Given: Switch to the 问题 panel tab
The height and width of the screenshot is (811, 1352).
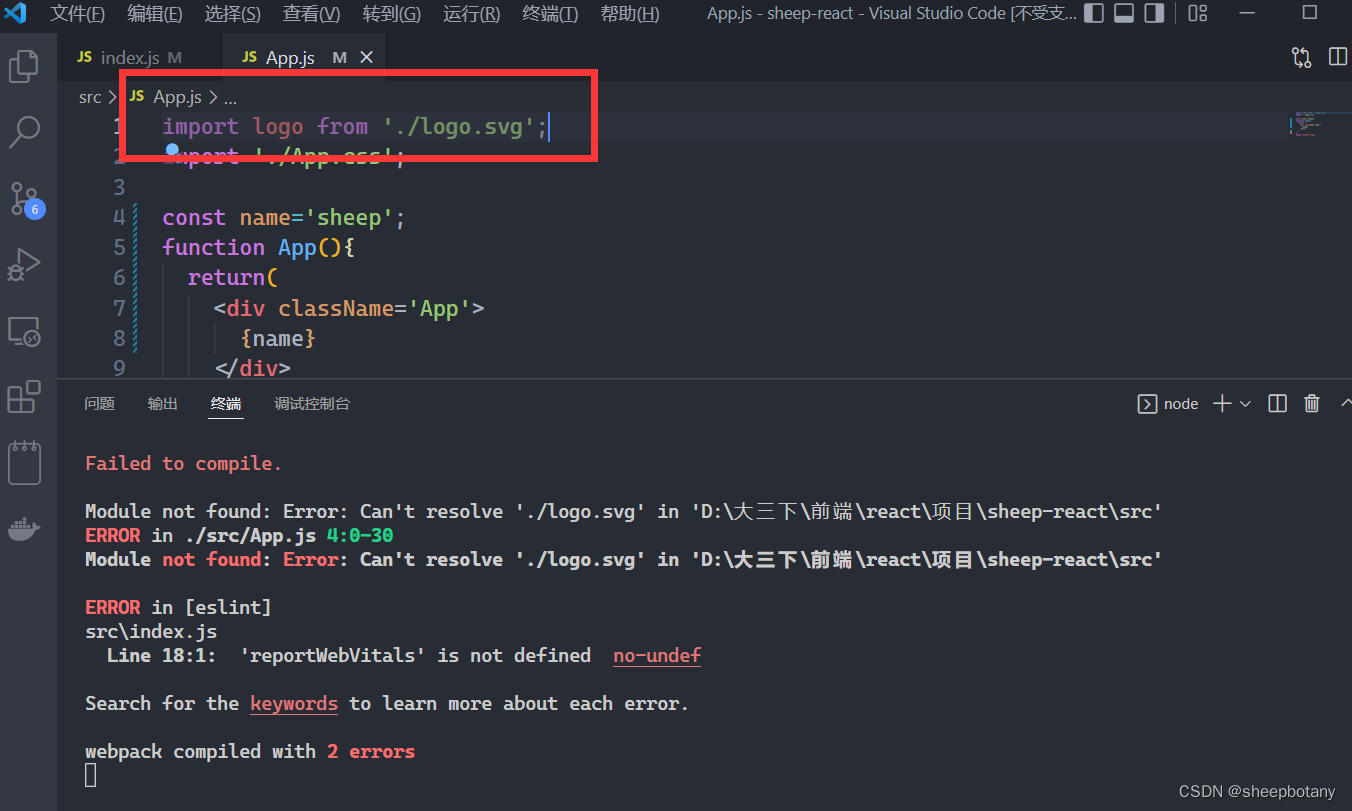Looking at the screenshot, I should click(x=100, y=403).
